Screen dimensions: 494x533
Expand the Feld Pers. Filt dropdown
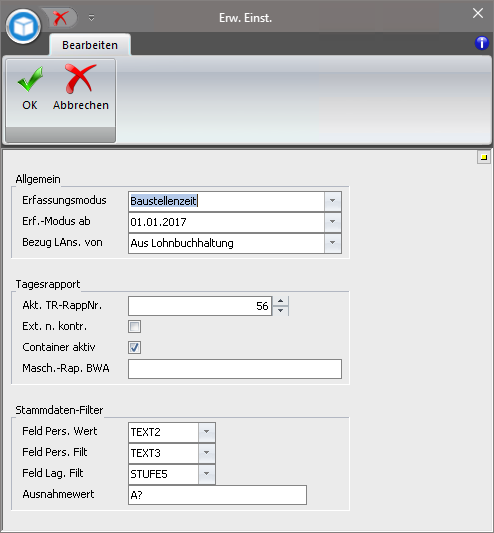point(206,453)
